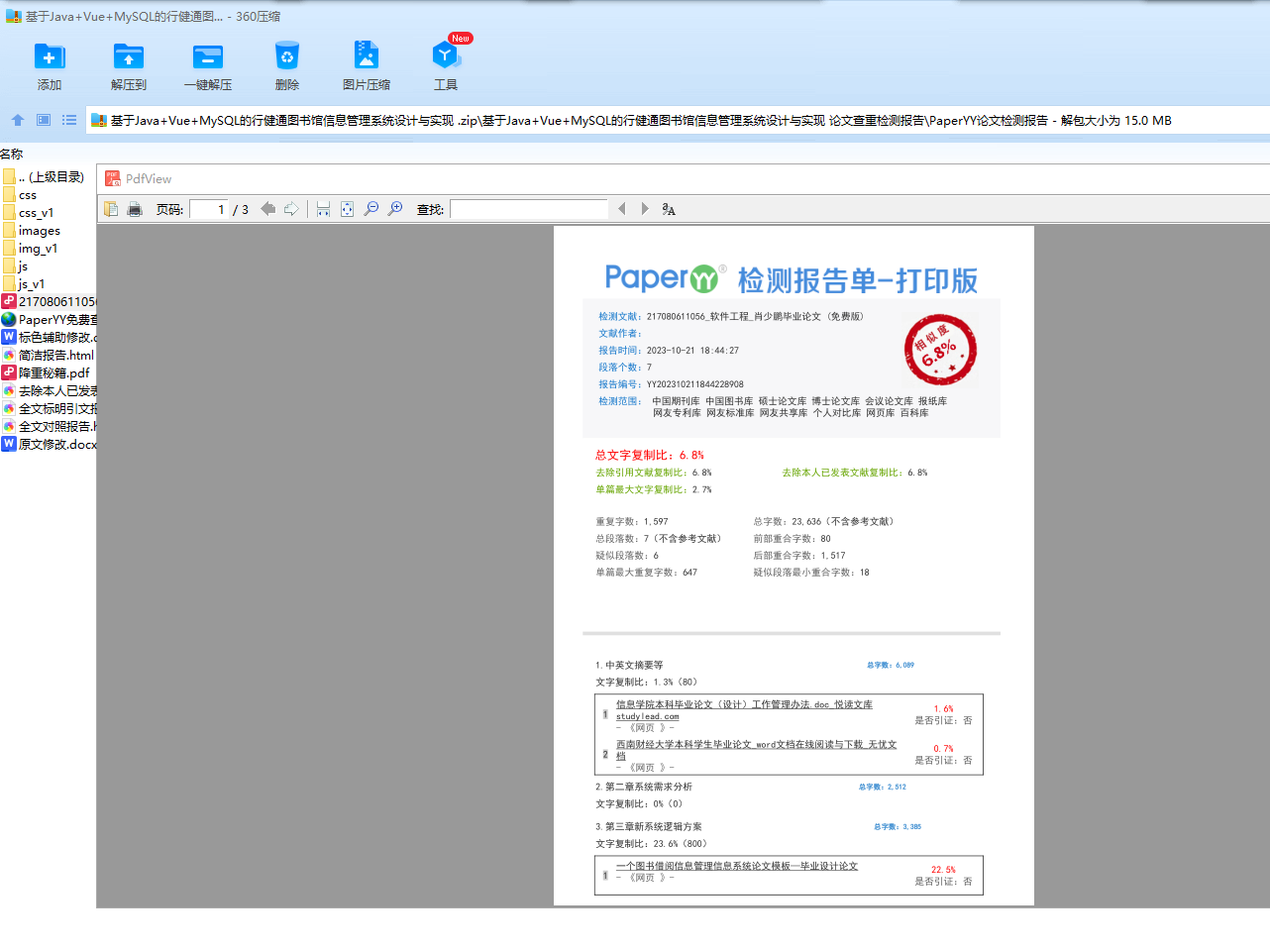The image size is (1270, 952).
Task: Click the 报告编号 YY202310211844228908 line
Action: (671, 384)
